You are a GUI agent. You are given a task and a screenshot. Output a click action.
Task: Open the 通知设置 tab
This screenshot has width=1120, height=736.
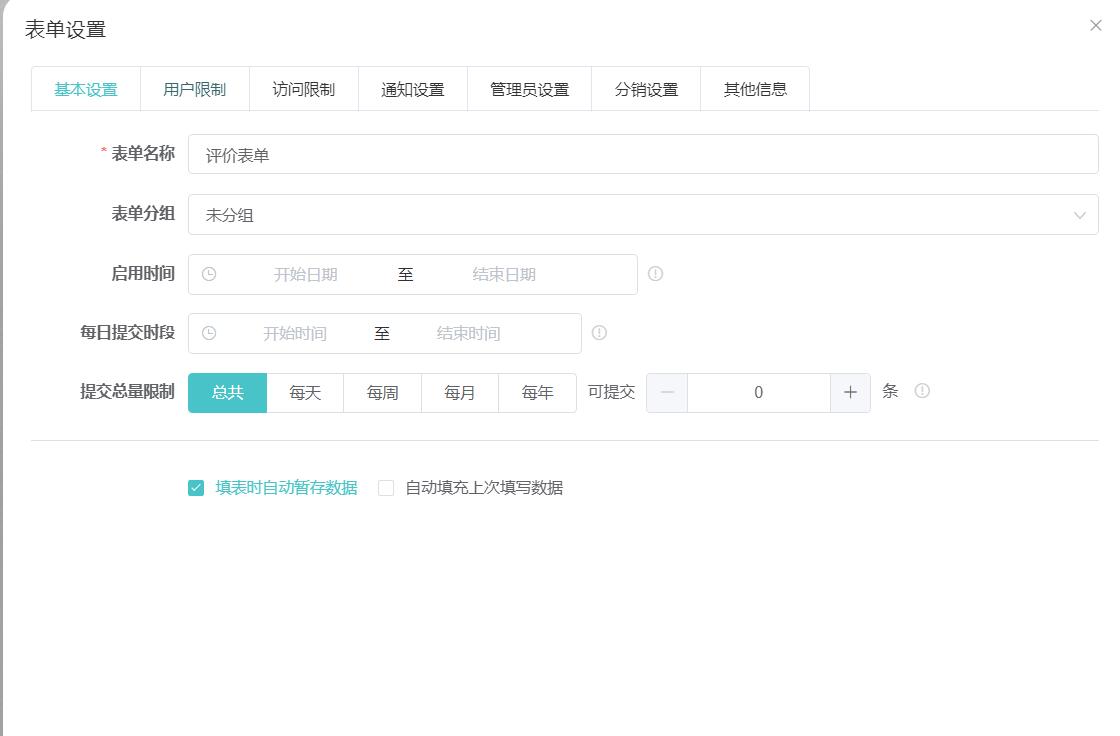tap(412, 89)
